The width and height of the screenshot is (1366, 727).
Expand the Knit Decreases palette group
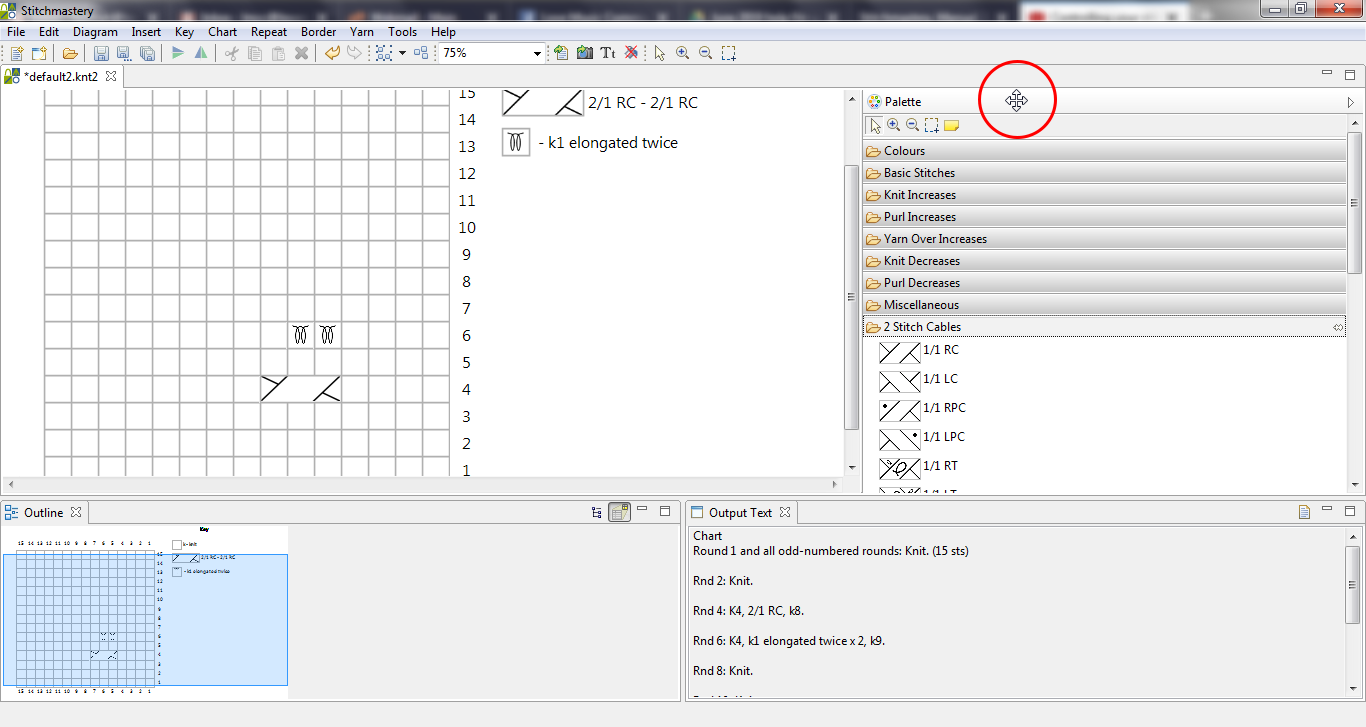point(921,261)
